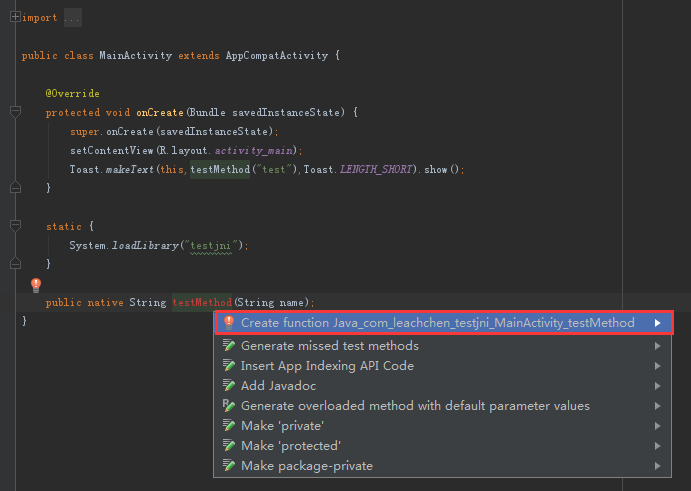
Task: Click the String name parameter in testMethod
Action: click(271, 302)
